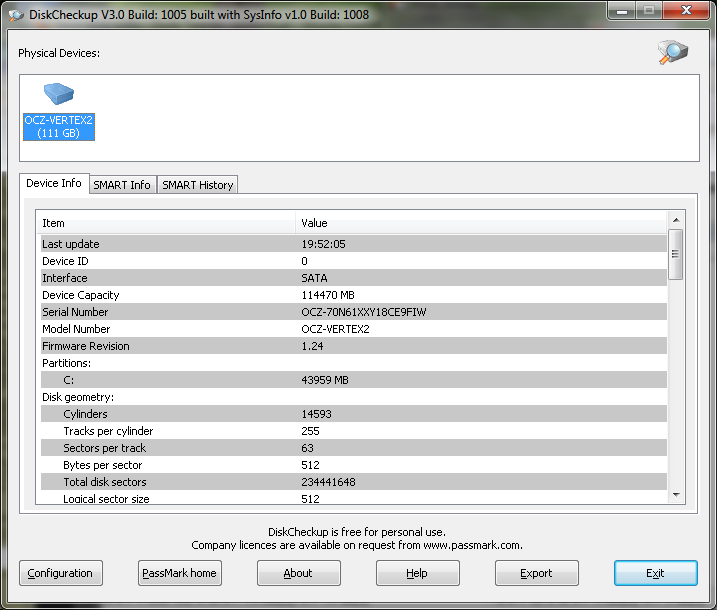
Task: Click the scroll up arrow in table
Action: [676, 220]
